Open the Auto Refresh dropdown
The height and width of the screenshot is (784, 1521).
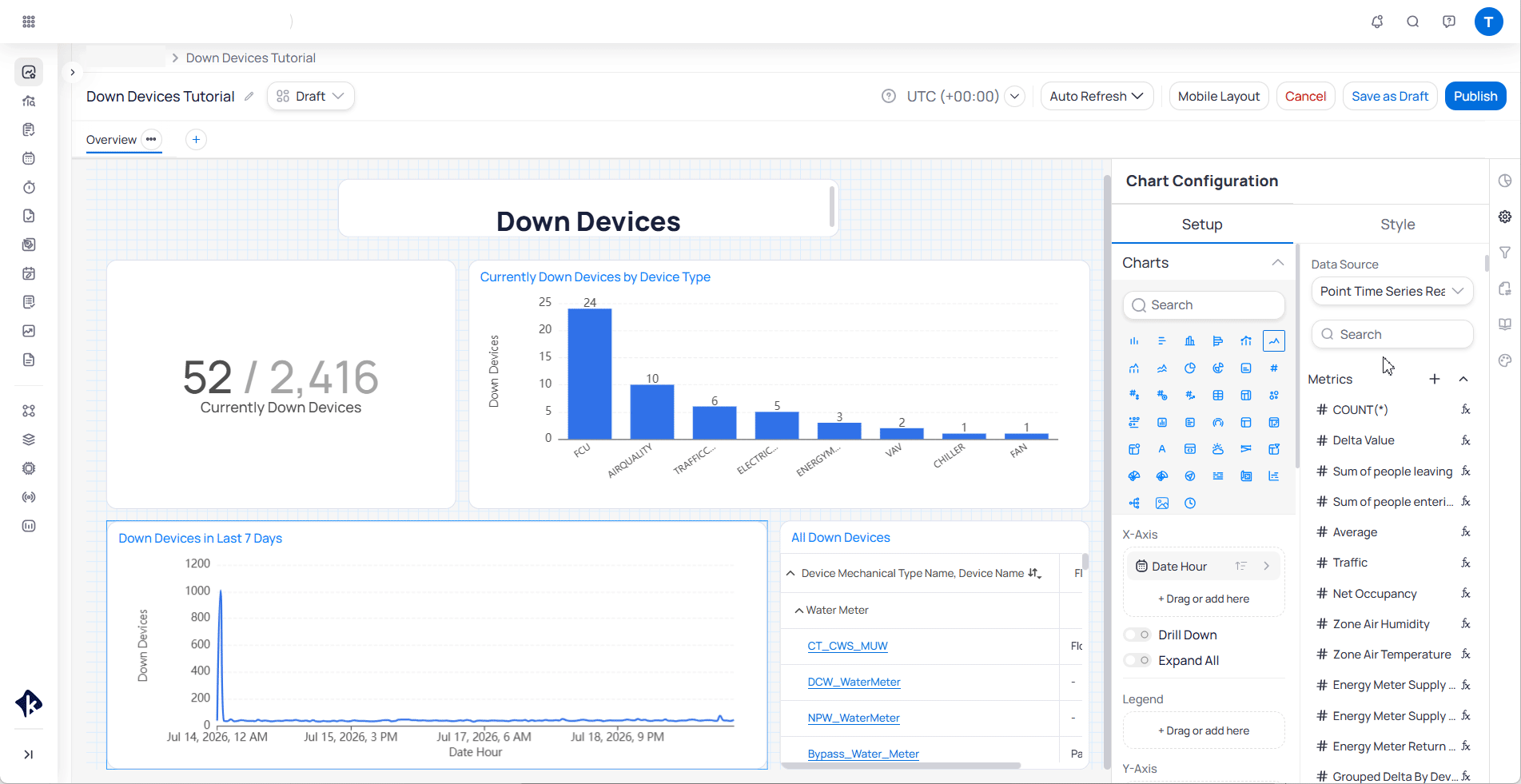(1097, 97)
